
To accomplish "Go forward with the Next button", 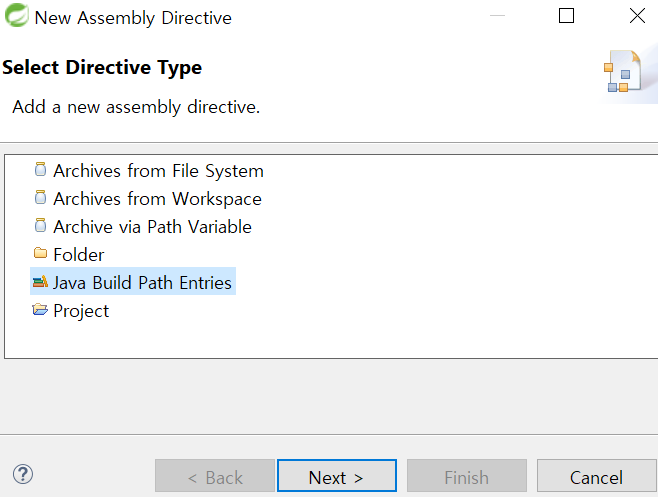I will (x=337, y=476).
